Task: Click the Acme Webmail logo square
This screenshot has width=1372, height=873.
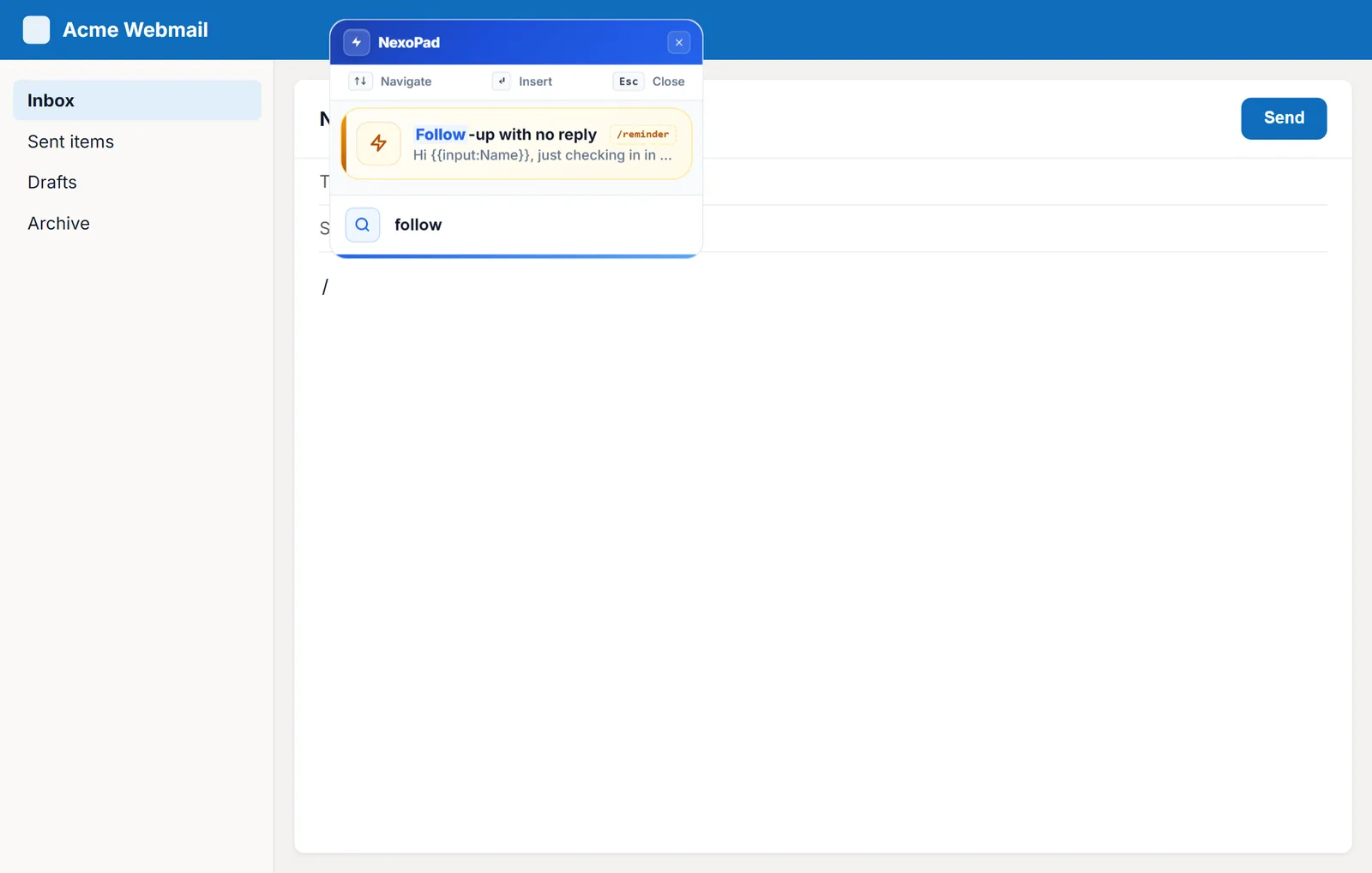Action: coord(36,30)
